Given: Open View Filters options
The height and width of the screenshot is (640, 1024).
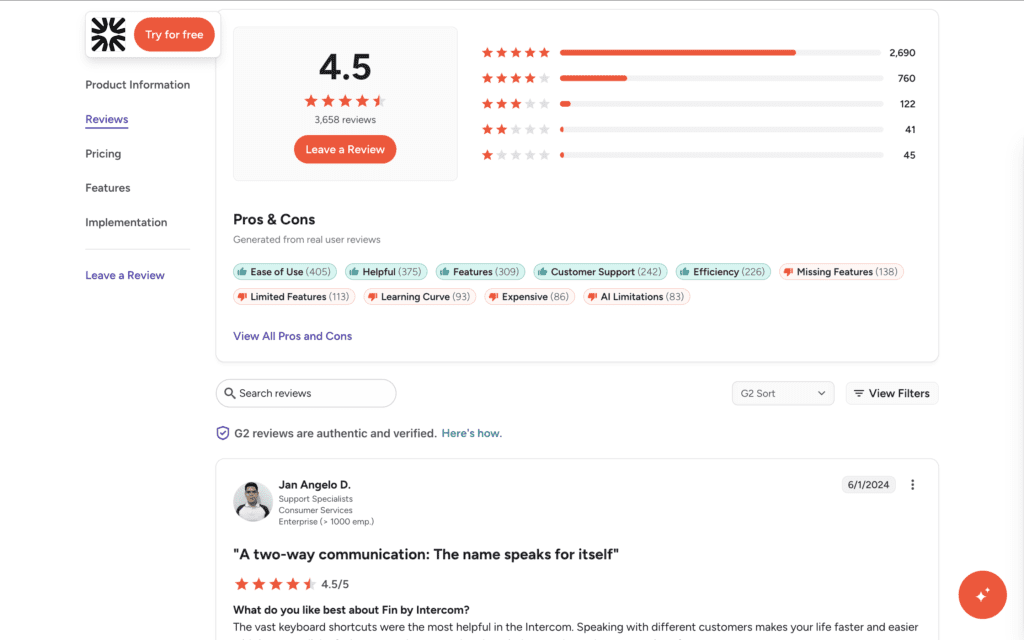Looking at the screenshot, I should [x=891, y=393].
